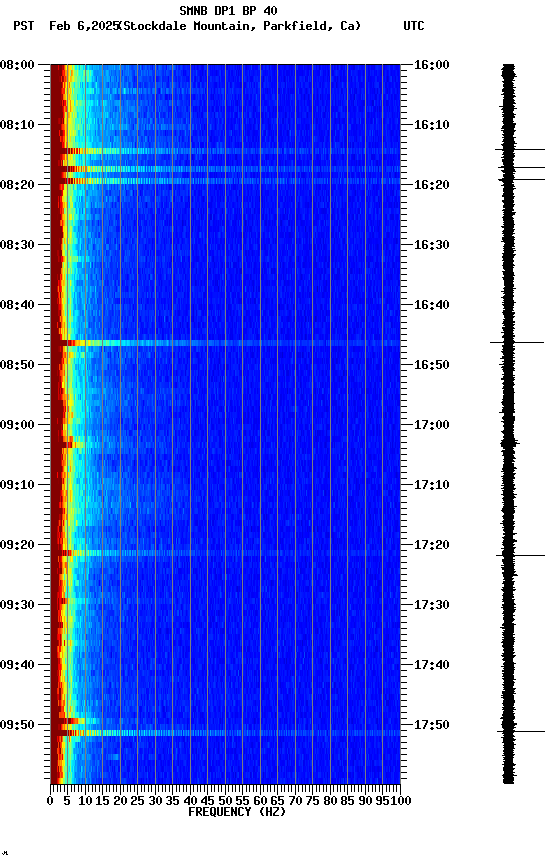Click the '09:00' PST time label
Image resolution: width=552 pixels, height=864 pixels.
coord(17,425)
